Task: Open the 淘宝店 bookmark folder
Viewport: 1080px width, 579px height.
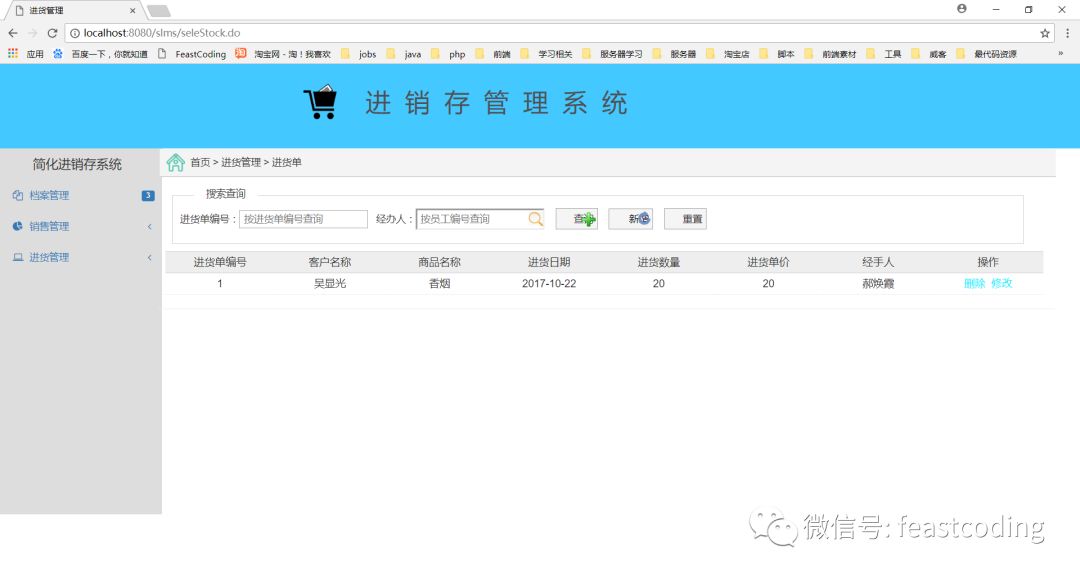Action: 728,54
